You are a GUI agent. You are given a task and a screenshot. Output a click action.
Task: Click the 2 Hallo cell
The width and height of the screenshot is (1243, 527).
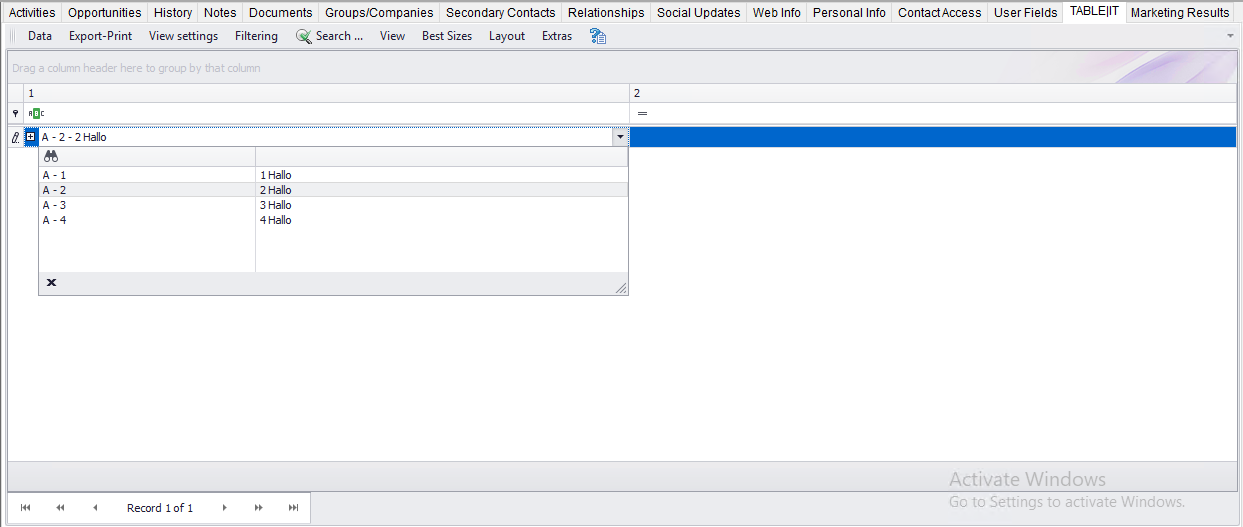click(442, 190)
